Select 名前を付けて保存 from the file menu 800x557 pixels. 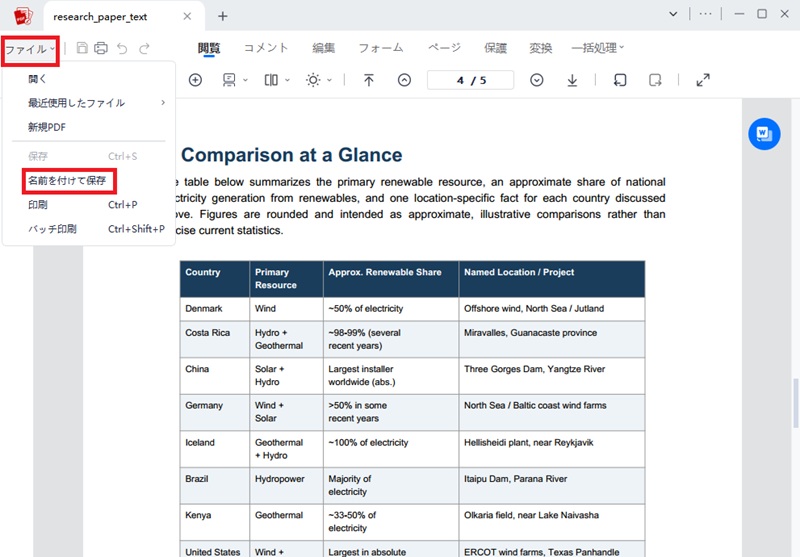pyautogui.click(x=67, y=181)
